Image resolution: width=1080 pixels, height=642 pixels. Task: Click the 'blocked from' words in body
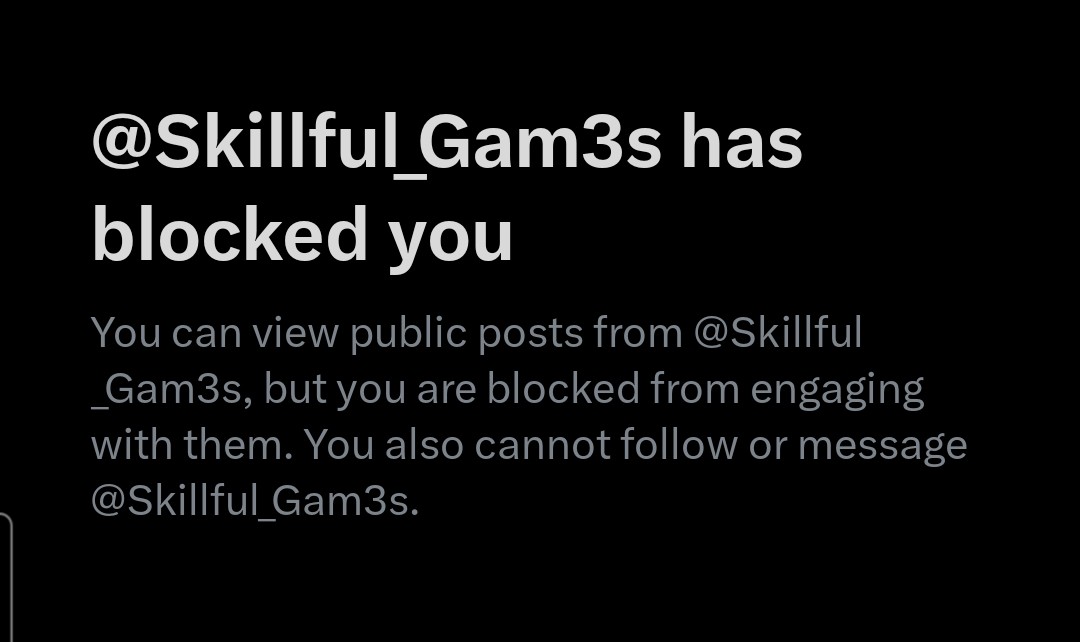[x=613, y=389]
